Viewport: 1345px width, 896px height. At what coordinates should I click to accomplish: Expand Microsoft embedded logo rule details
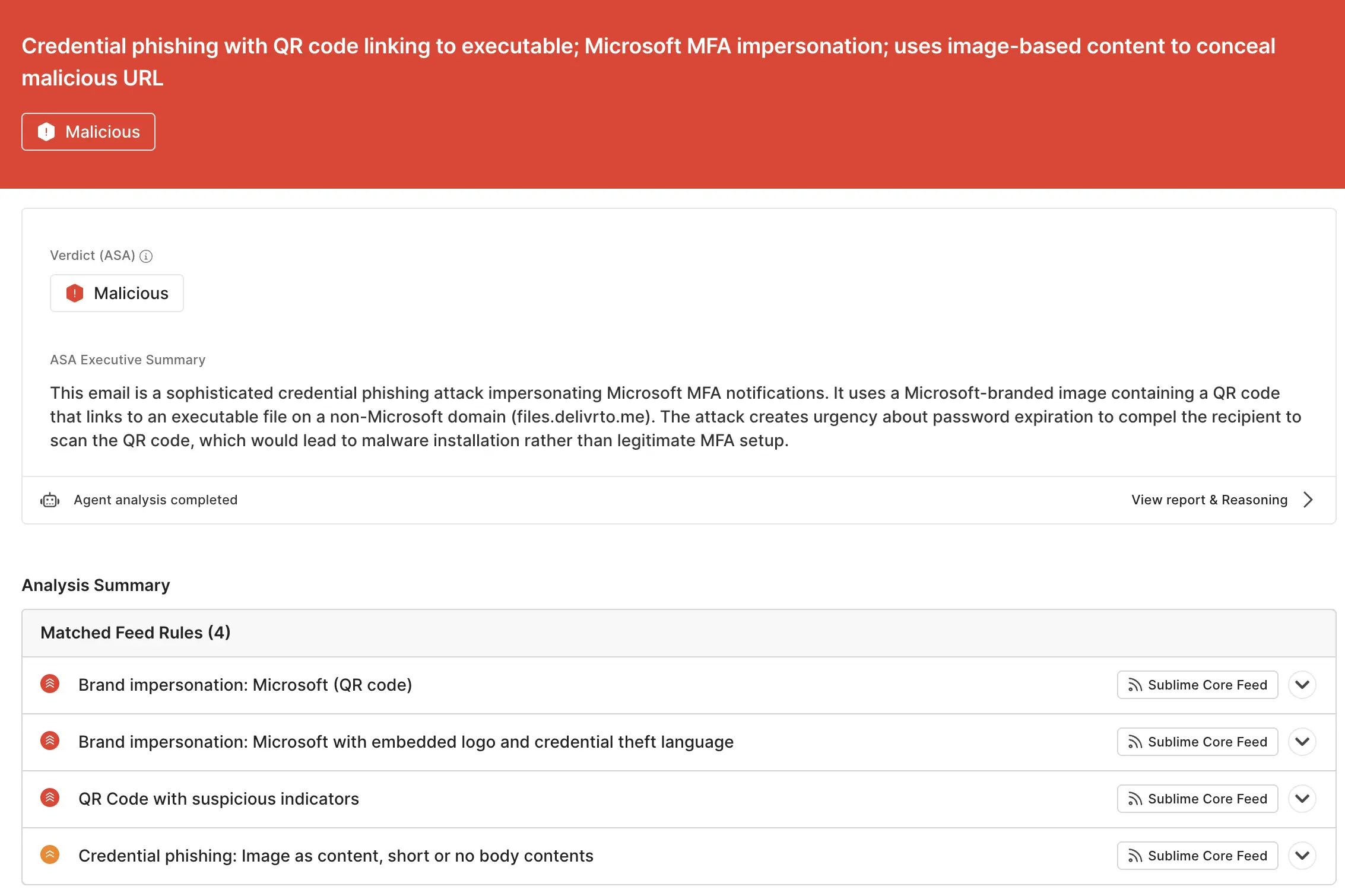coord(1302,742)
